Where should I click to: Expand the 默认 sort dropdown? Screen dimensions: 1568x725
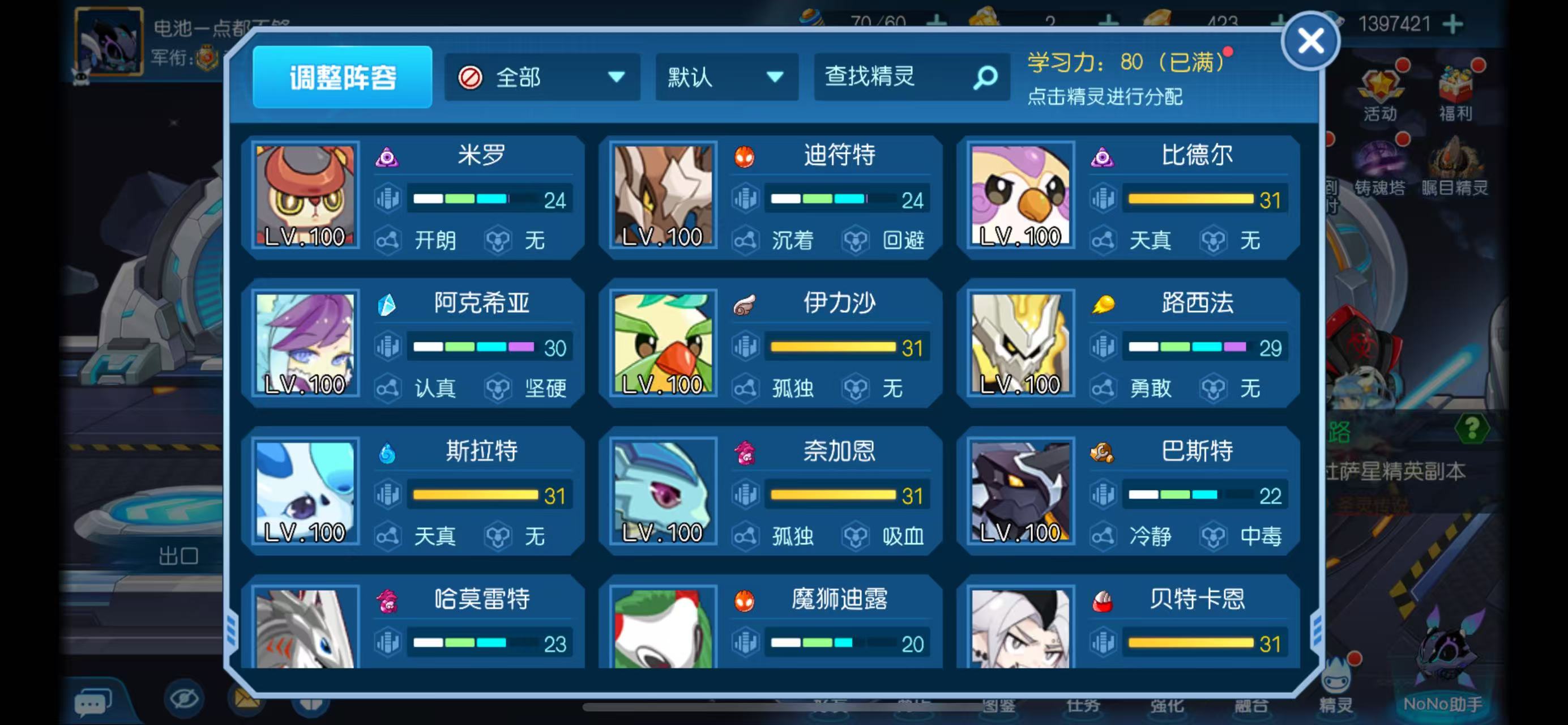(x=726, y=77)
